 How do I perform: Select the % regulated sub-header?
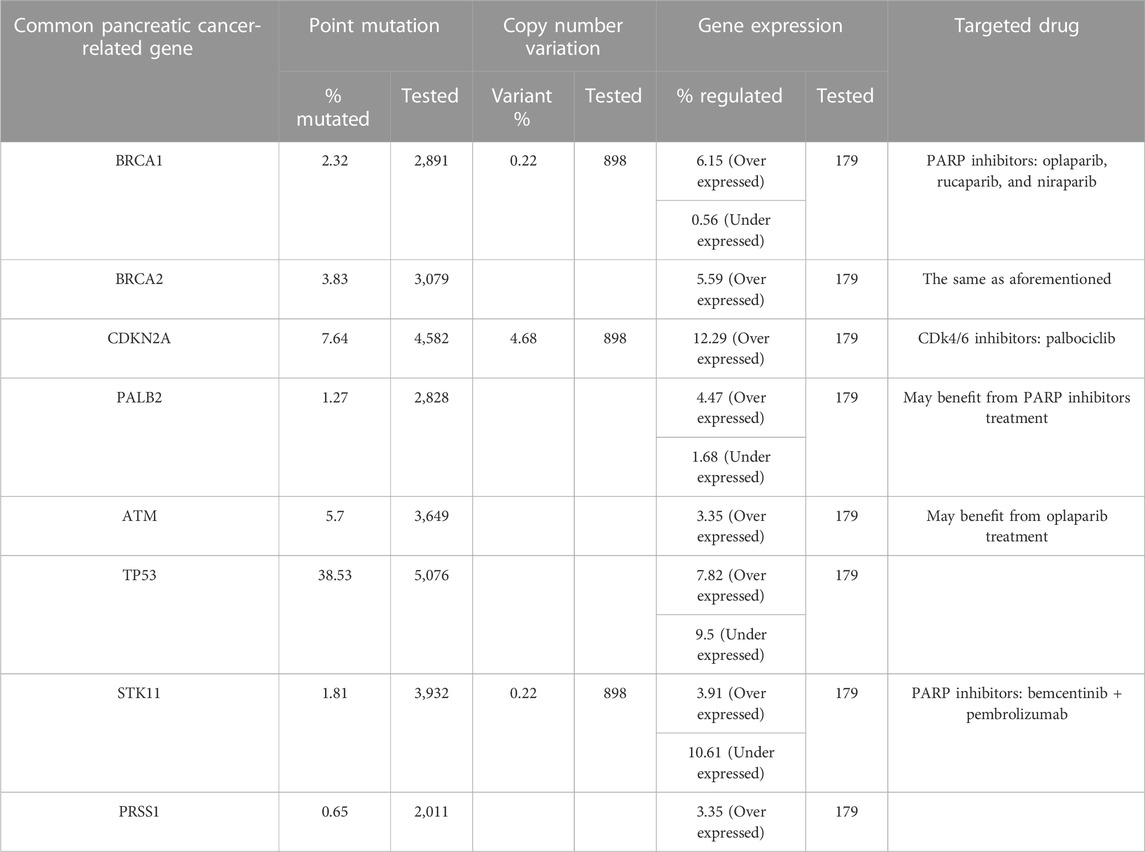pos(730,97)
